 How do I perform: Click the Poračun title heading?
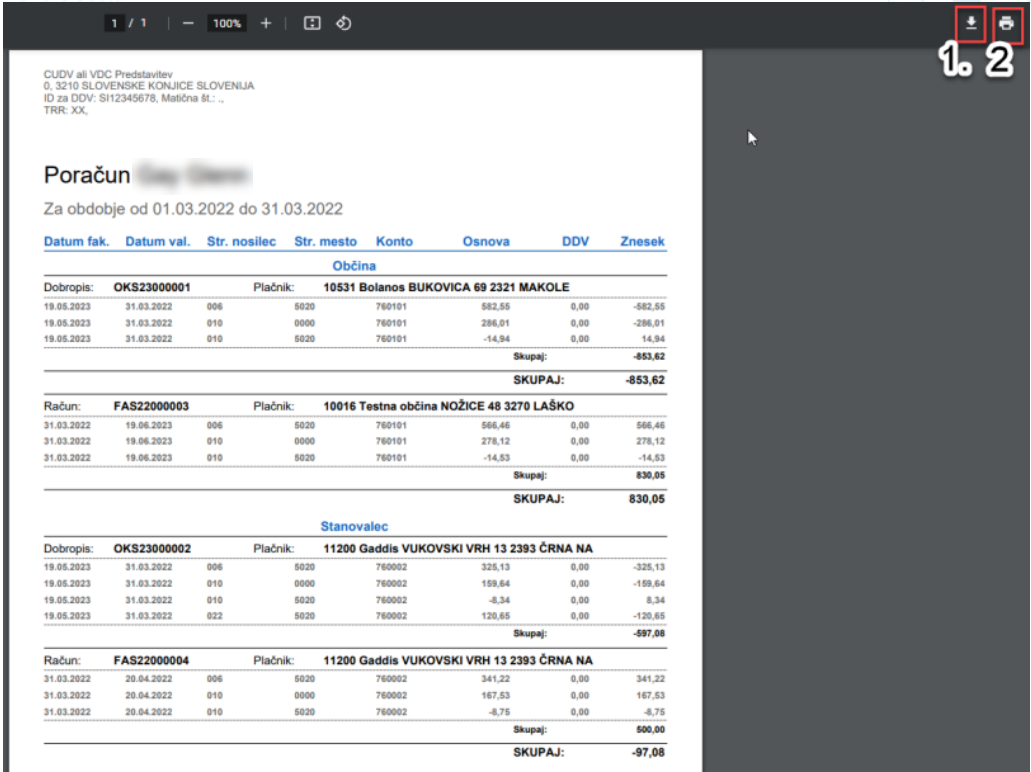click(x=87, y=175)
